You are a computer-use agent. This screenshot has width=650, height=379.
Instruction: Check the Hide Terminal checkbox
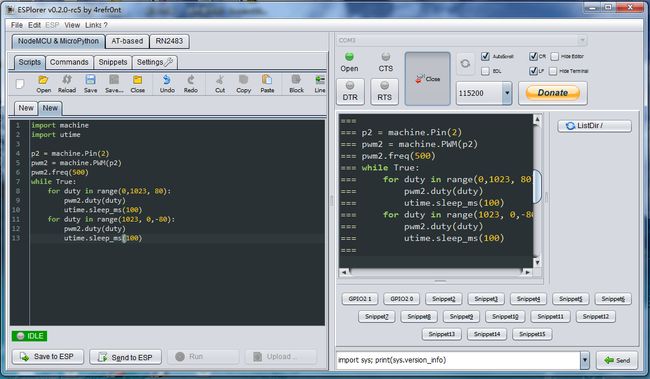[x=553, y=71]
